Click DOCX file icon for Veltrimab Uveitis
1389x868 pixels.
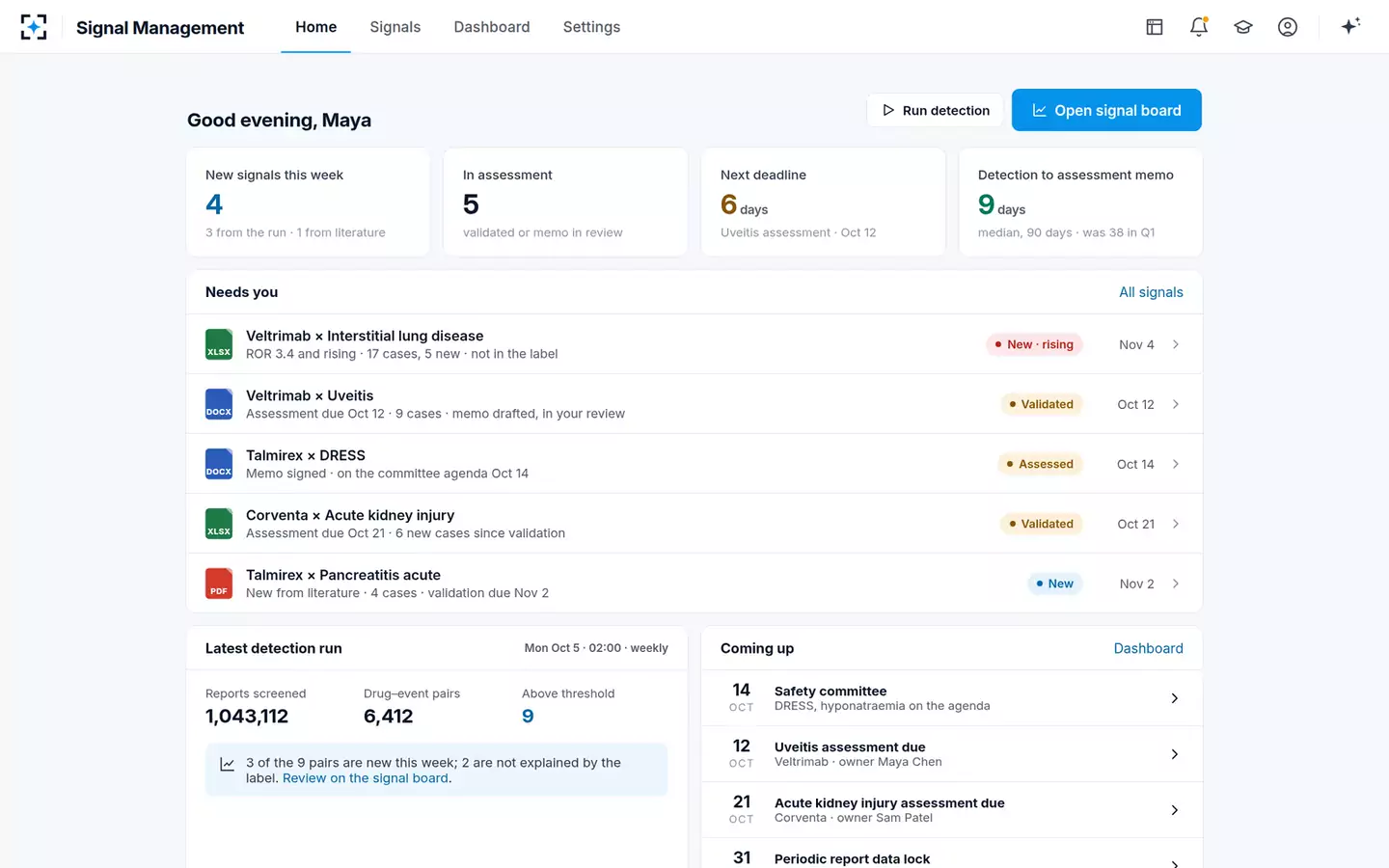tap(219, 404)
